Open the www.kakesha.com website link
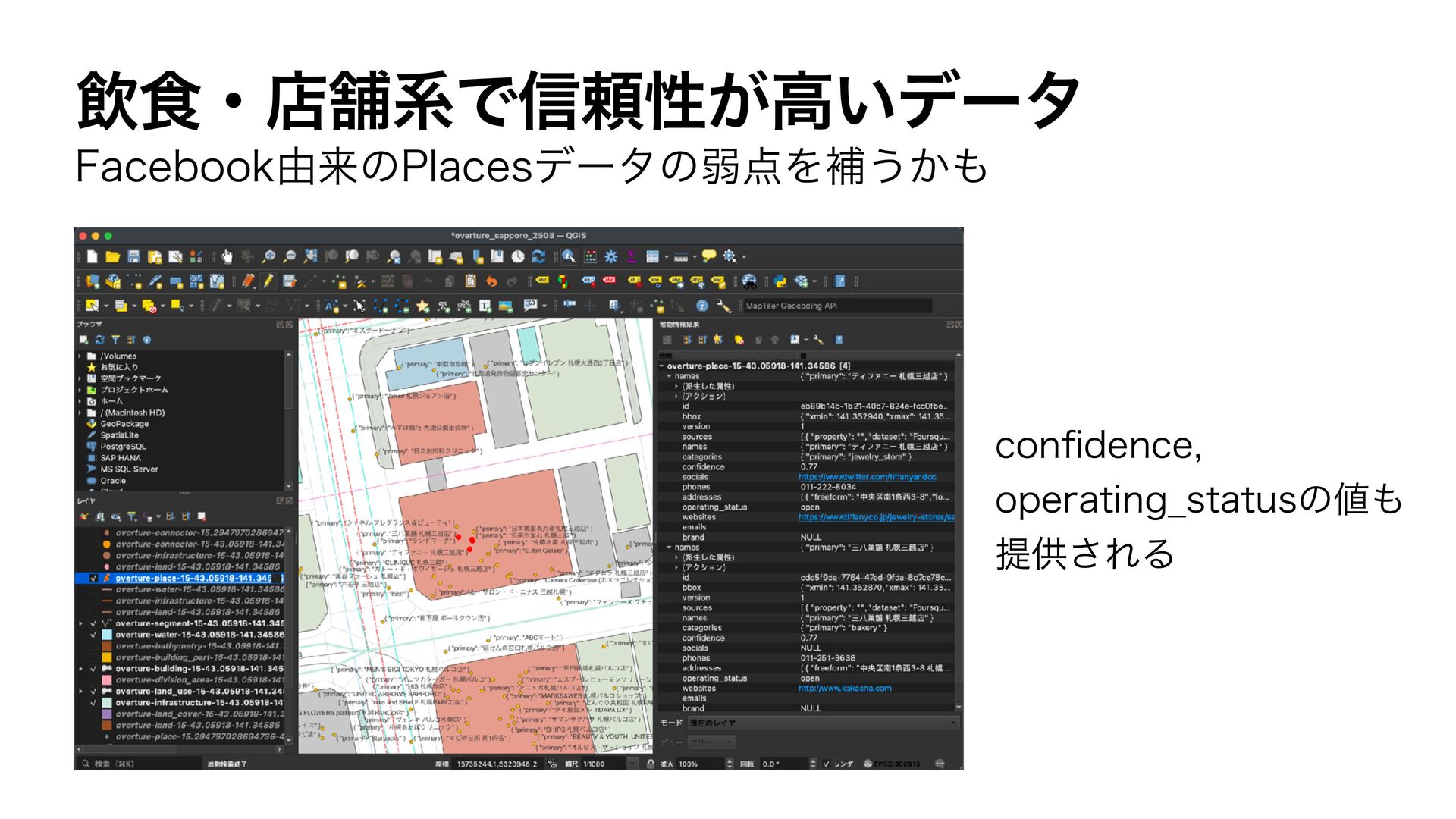The image size is (1456, 819). click(845, 689)
